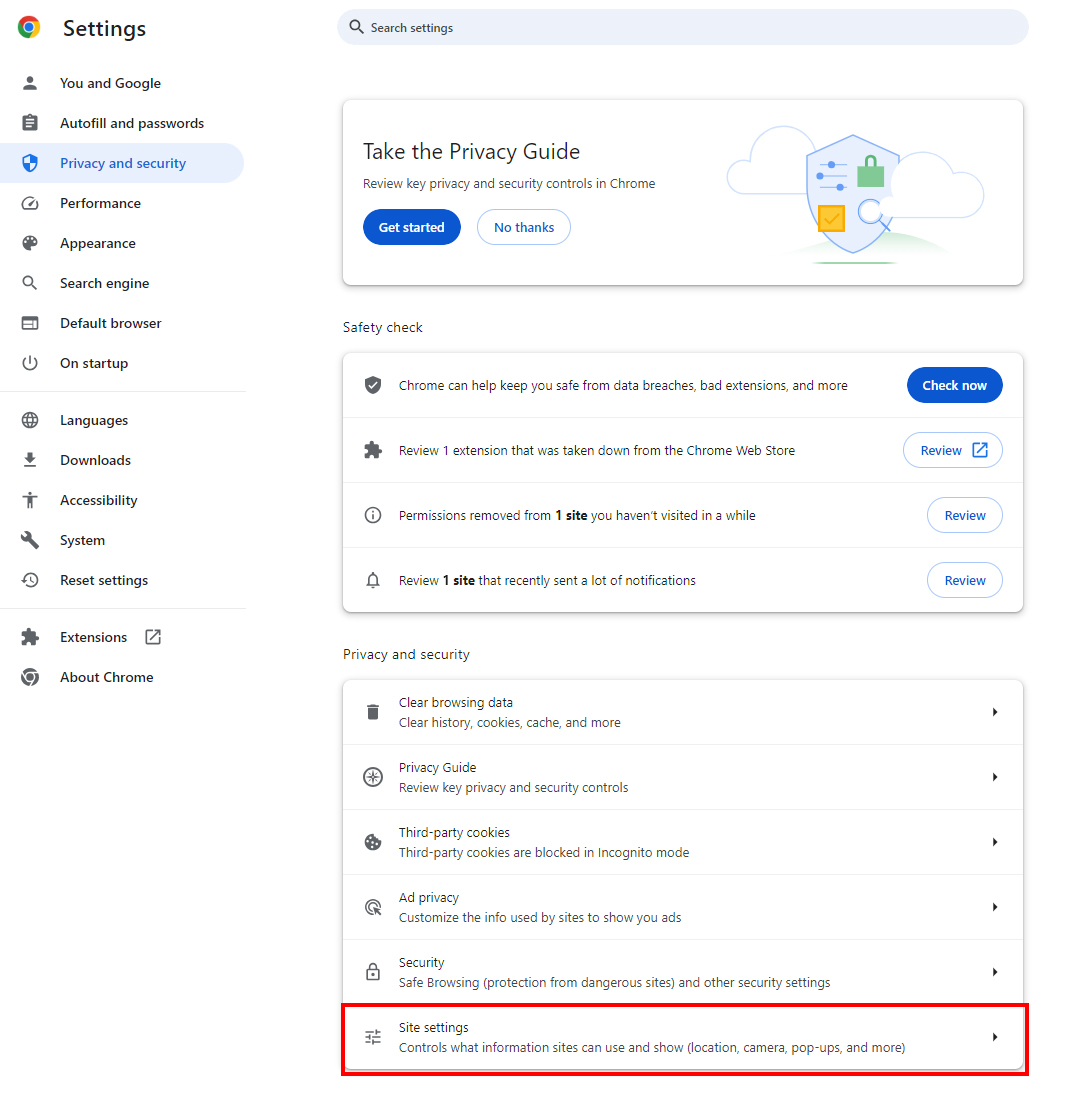The image size is (1070, 1097).
Task: Click the info circle icon in permissions row
Action: [373, 516]
